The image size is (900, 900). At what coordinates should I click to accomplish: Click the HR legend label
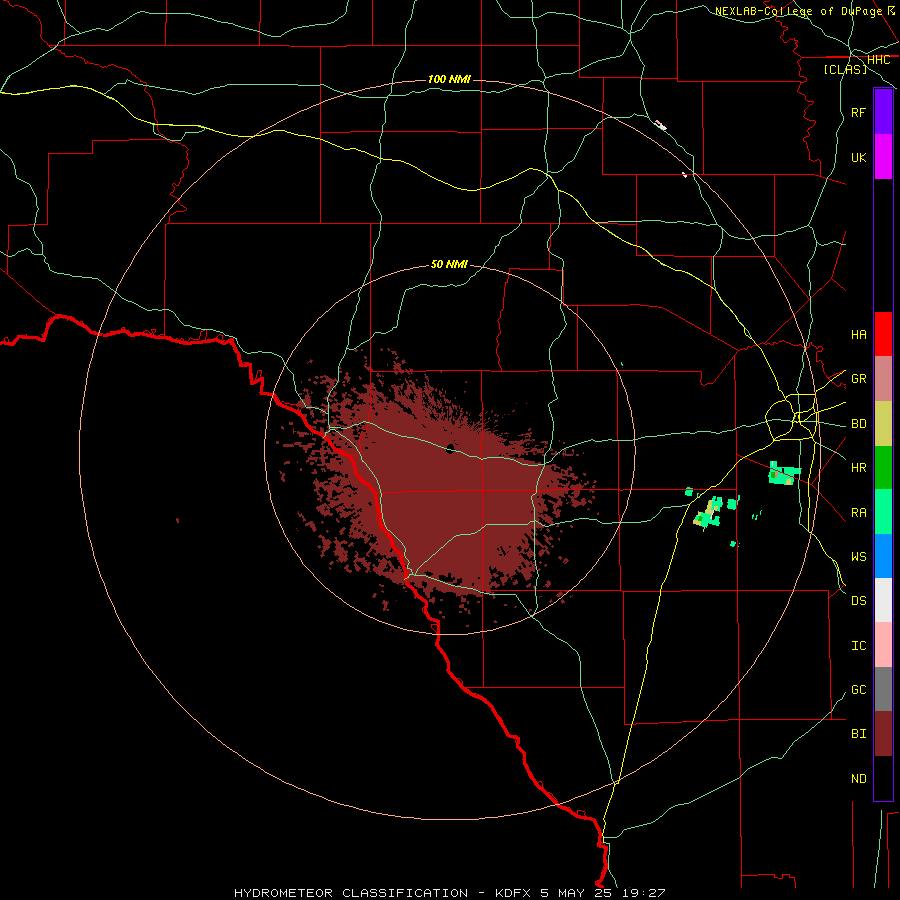click(858, 468)
